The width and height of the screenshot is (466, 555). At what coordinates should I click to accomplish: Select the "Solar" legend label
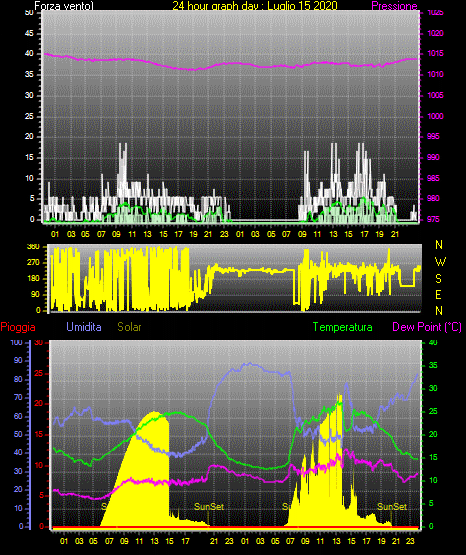pos(129,327)
